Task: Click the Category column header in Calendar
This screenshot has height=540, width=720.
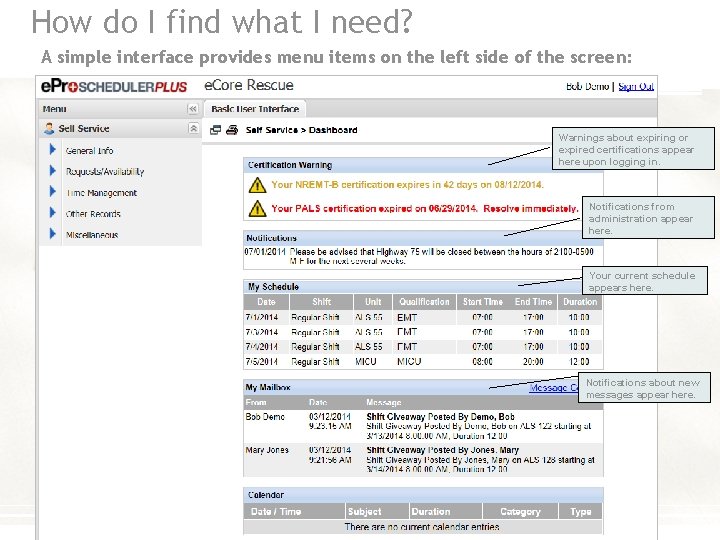Action: tap(520, 511)
